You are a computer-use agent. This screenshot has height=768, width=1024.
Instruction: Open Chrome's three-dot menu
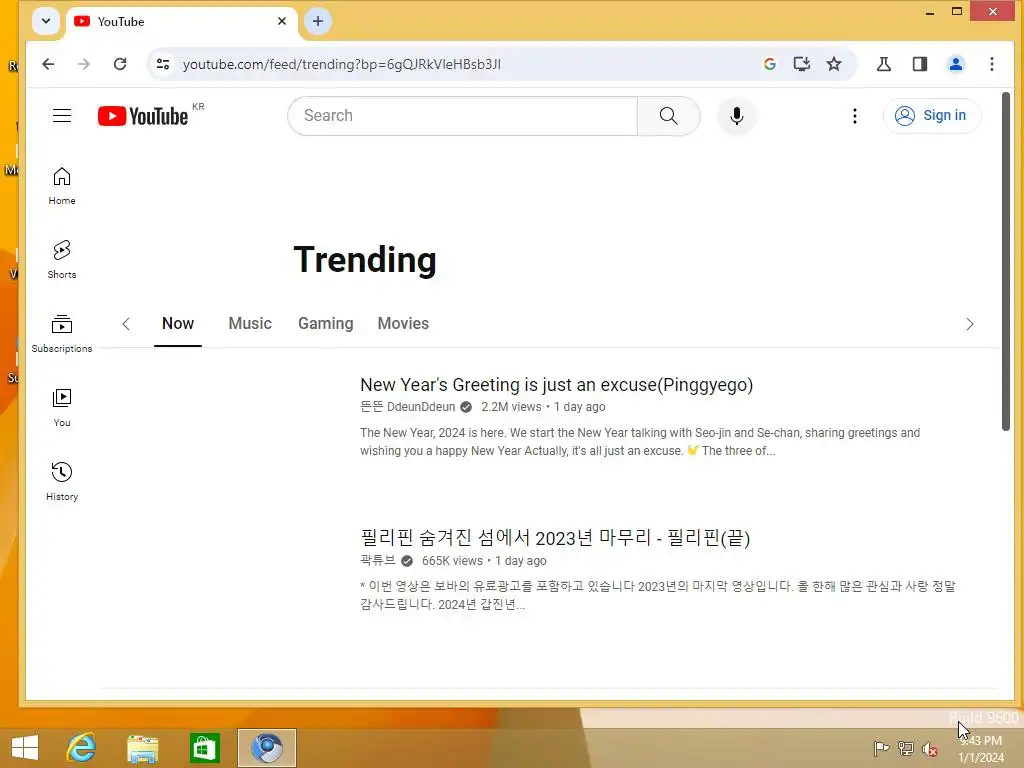point(991,64)
